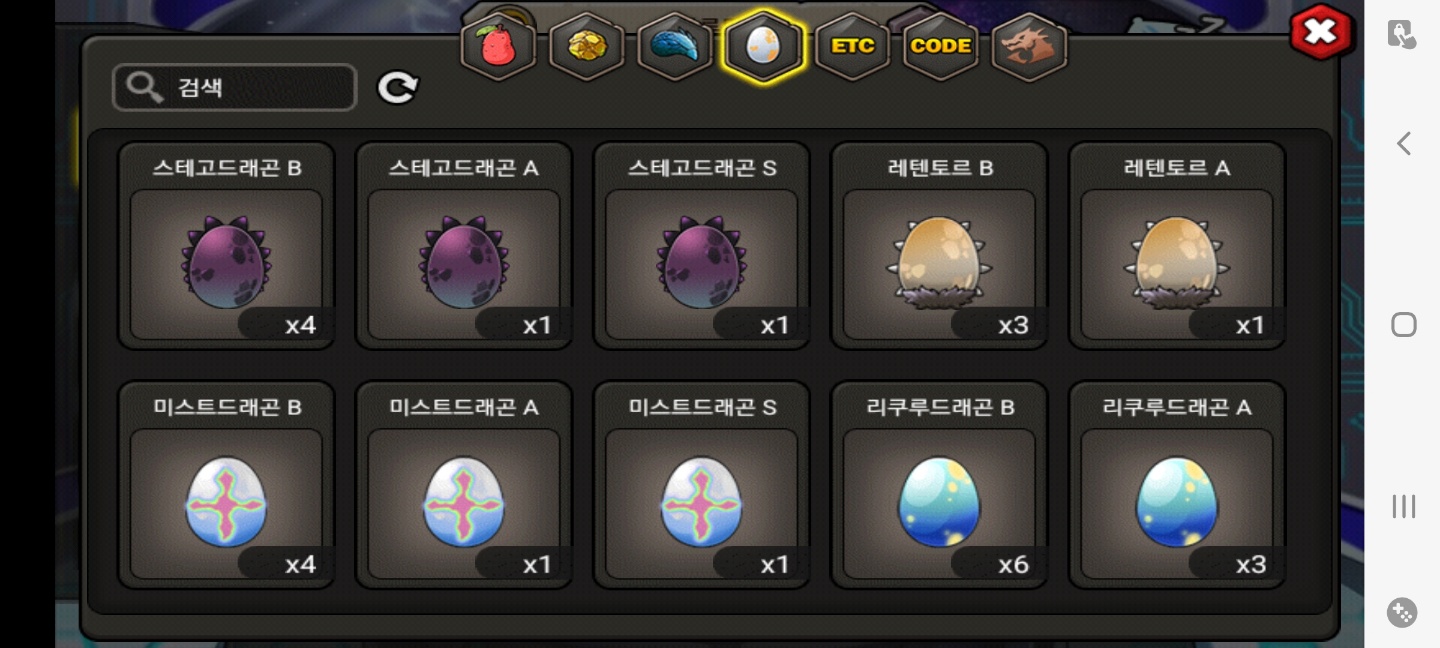Focus the 검색 search field
Screen dimensions: 1440x648
pos(234,88)
